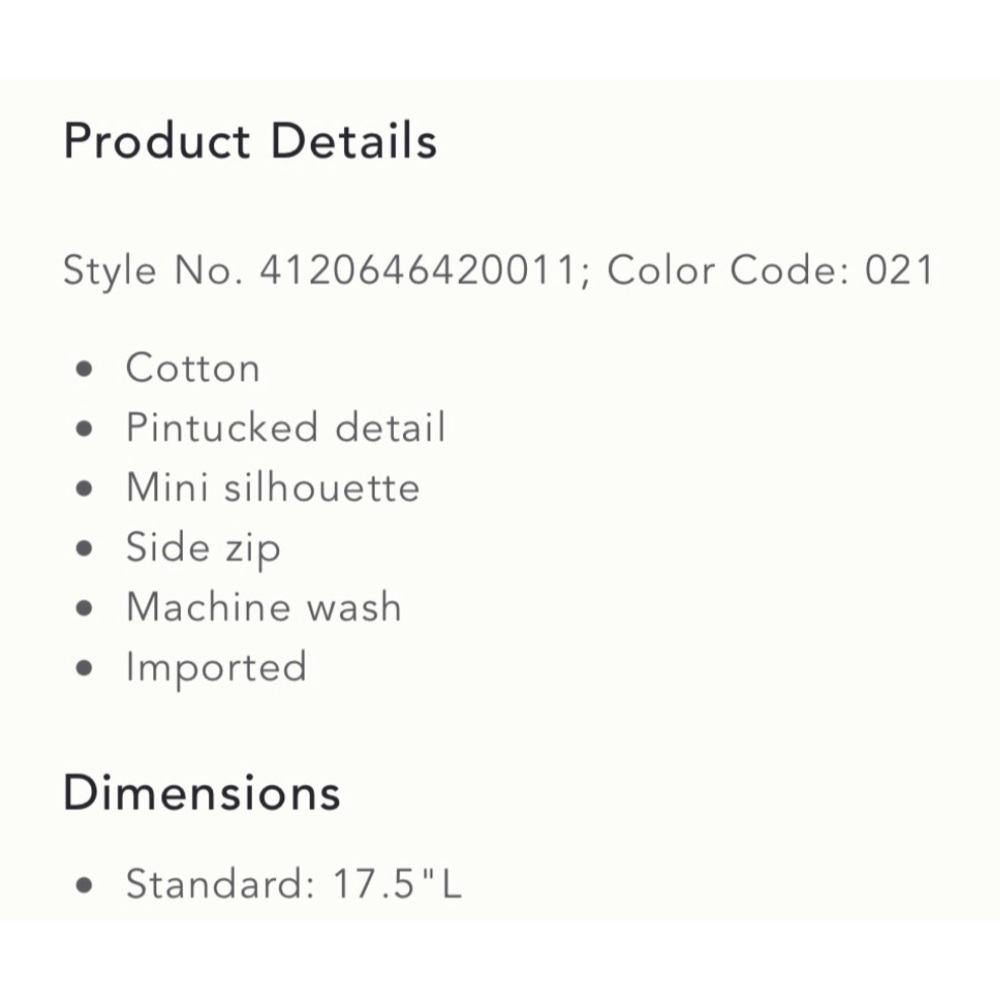
Task: Click the Product Details heading
Action: [250, 141]
